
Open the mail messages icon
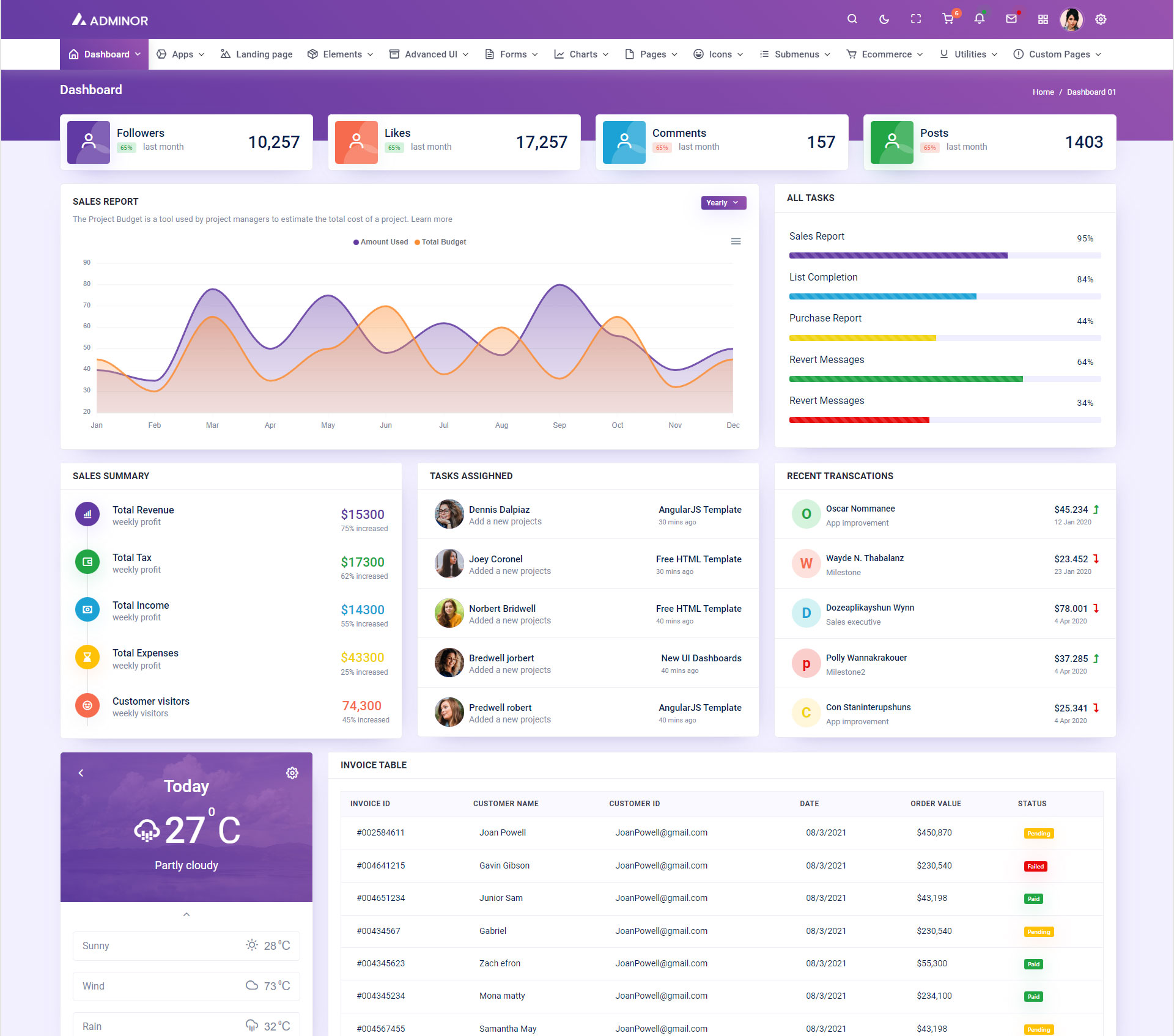[x=1011, y=19]
